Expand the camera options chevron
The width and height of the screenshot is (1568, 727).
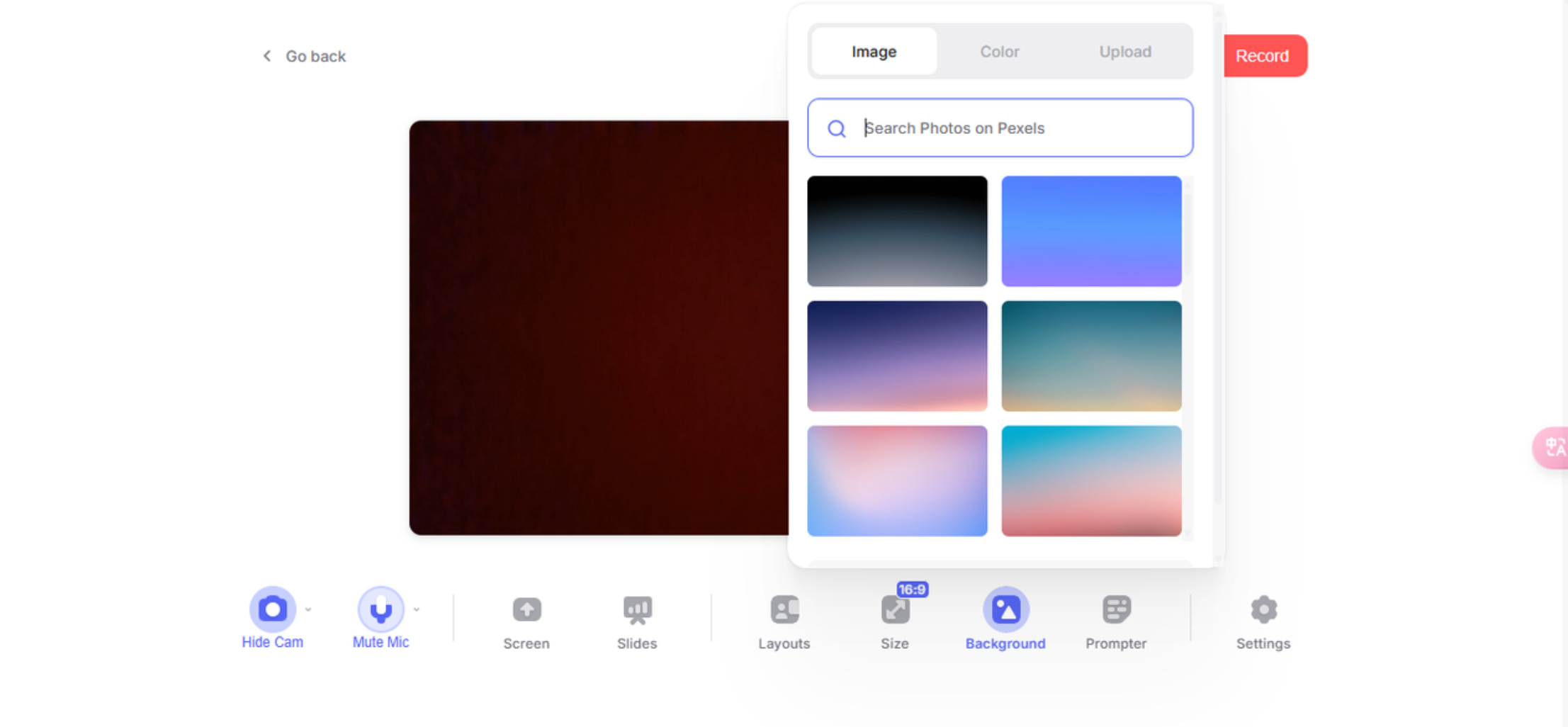tap(308, 608)
